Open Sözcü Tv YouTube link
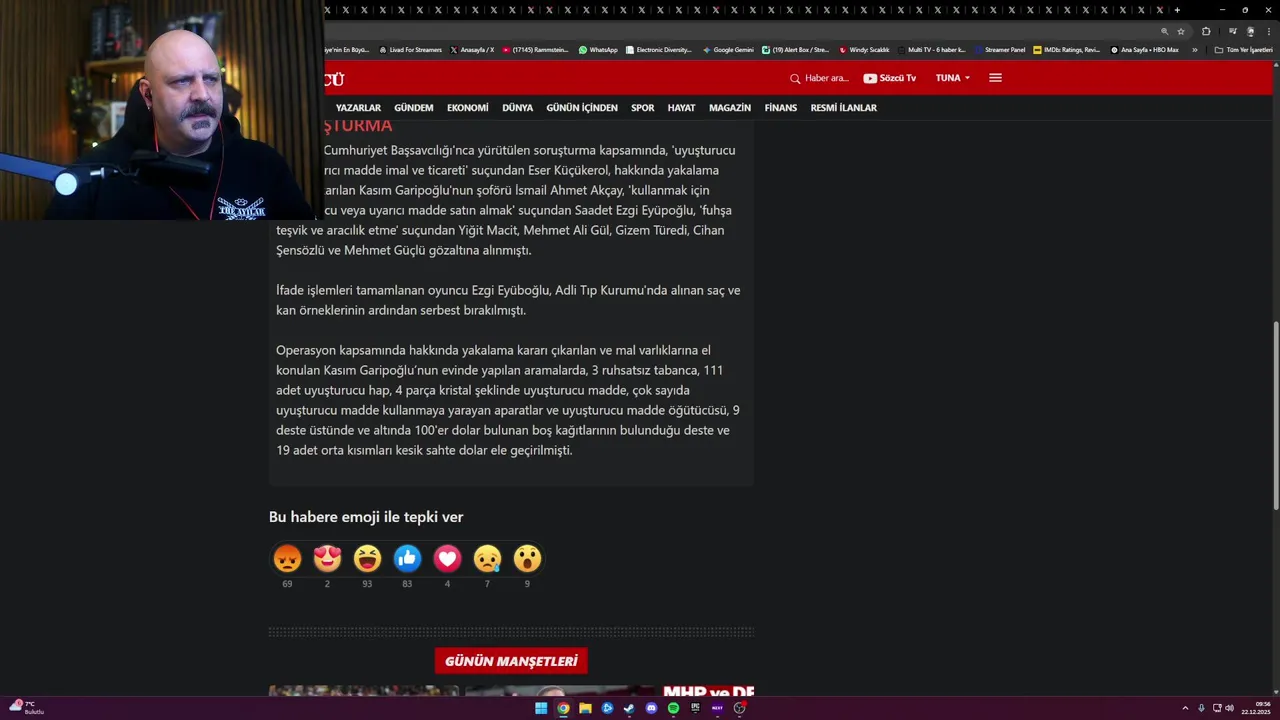 890,78
